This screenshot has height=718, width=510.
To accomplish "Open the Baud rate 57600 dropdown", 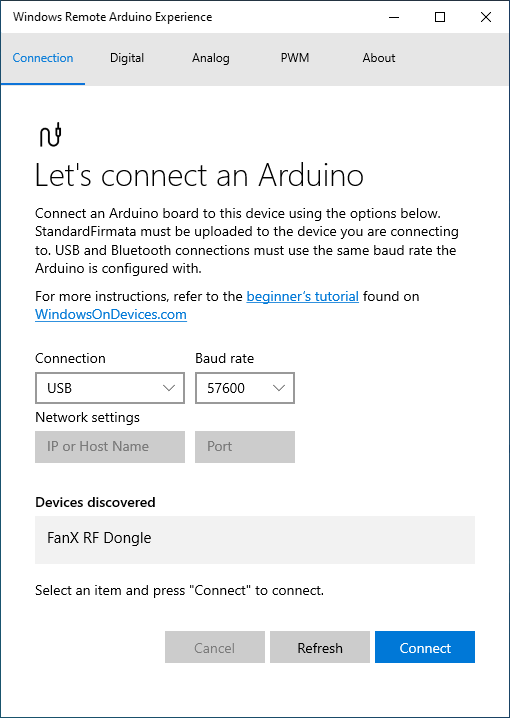I will (245, 388).
